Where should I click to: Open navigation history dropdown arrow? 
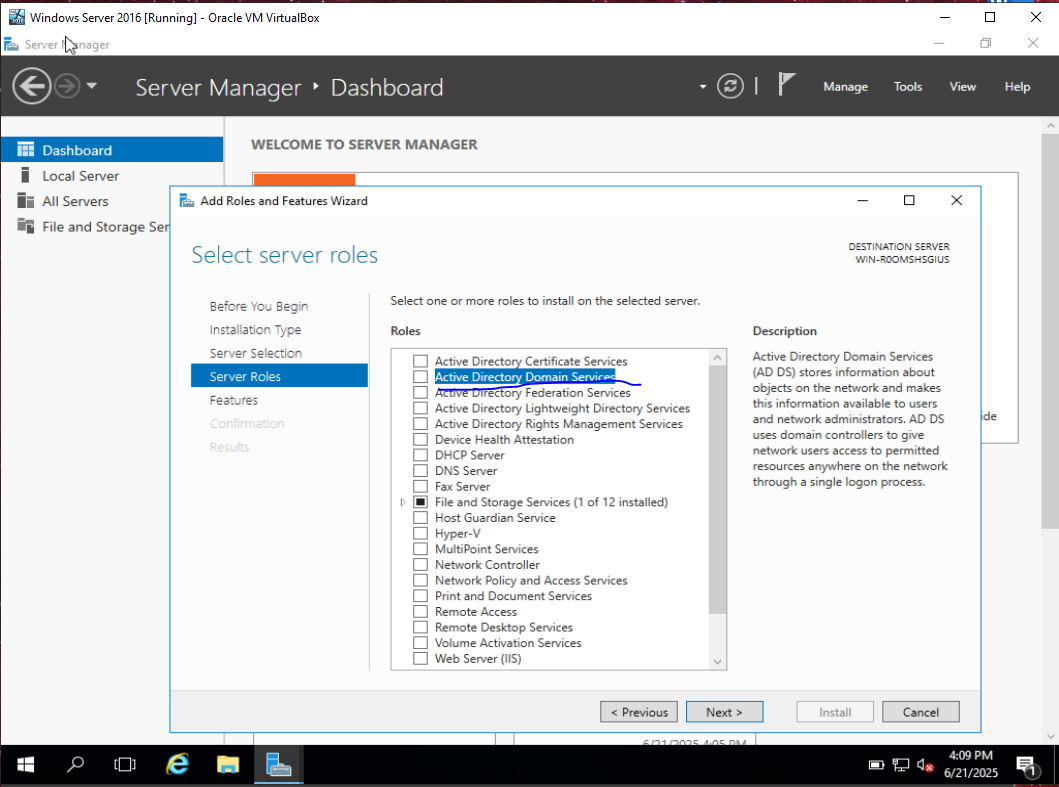click(x=92, y=86)
